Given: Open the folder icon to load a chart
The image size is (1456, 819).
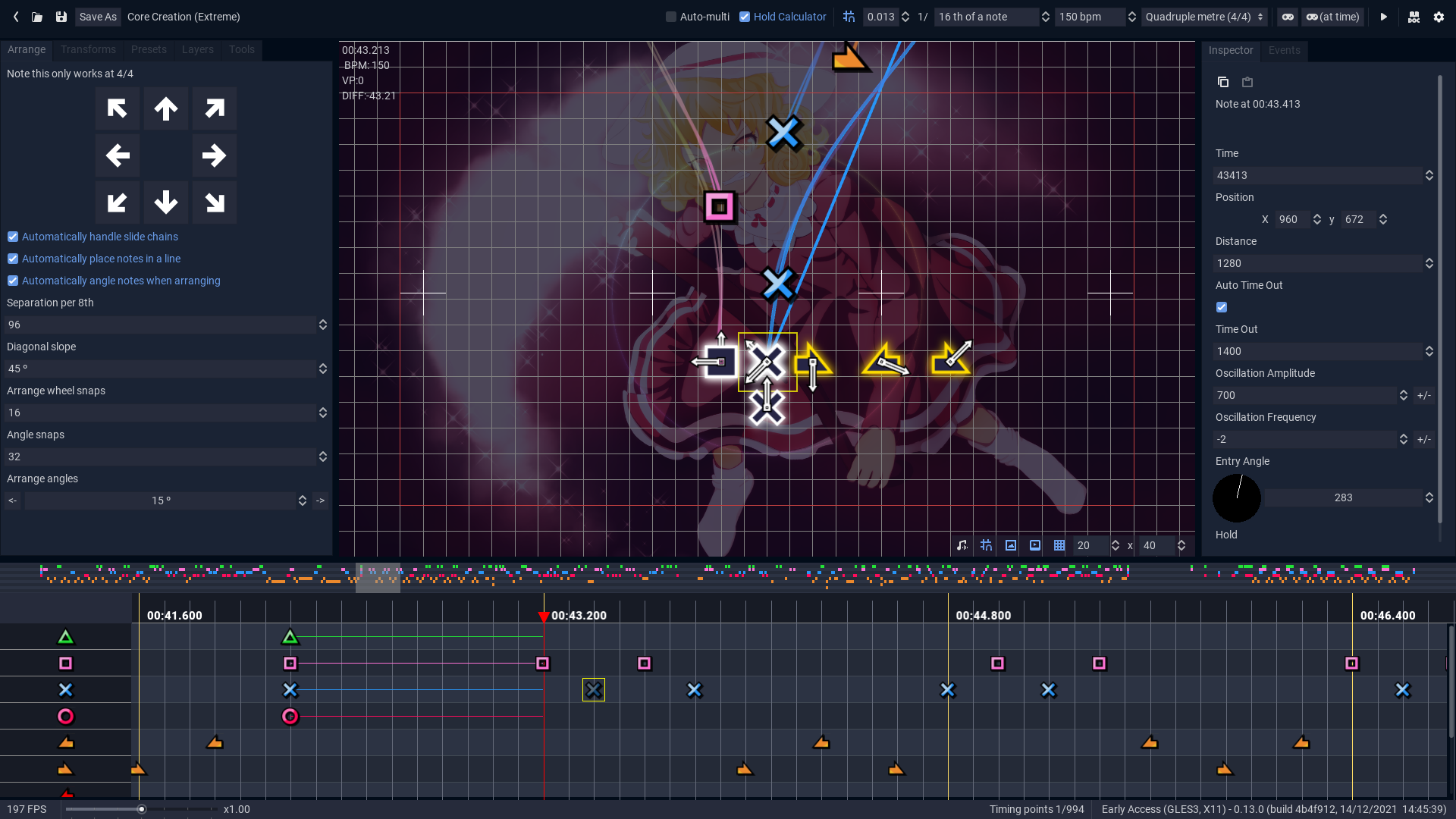Looking at the screenshot, I should point(37,17).
